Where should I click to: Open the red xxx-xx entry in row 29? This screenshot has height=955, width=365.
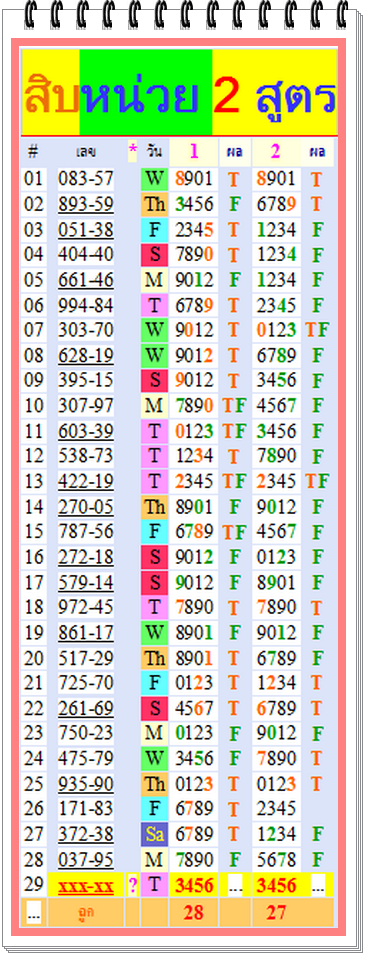point(86,885)
